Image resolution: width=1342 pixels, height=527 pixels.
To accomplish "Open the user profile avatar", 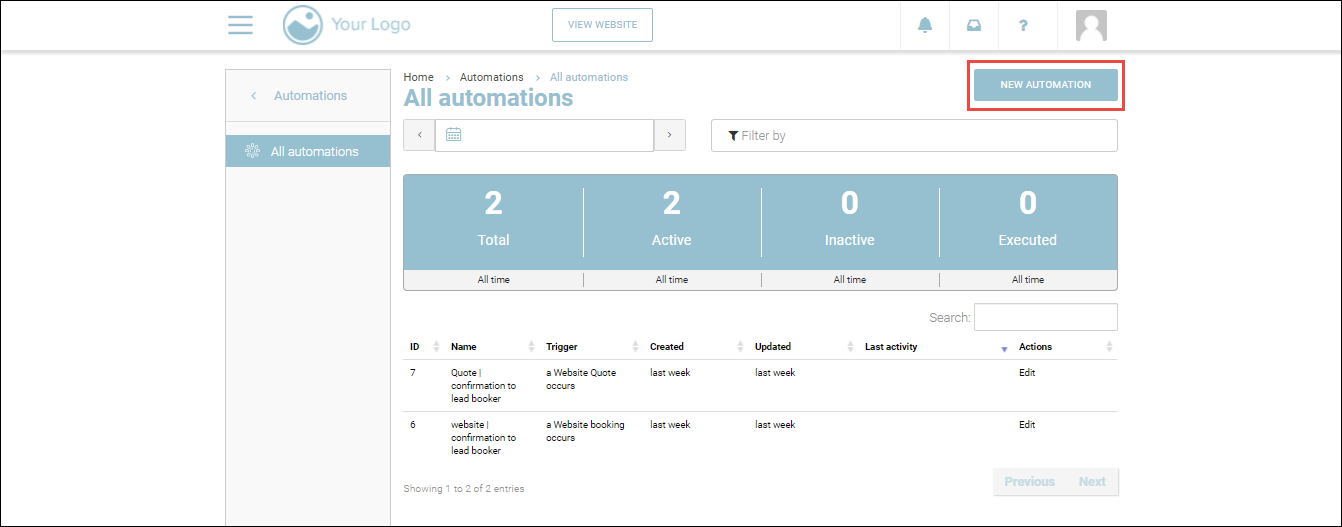I will click(x=1091, y=25).
